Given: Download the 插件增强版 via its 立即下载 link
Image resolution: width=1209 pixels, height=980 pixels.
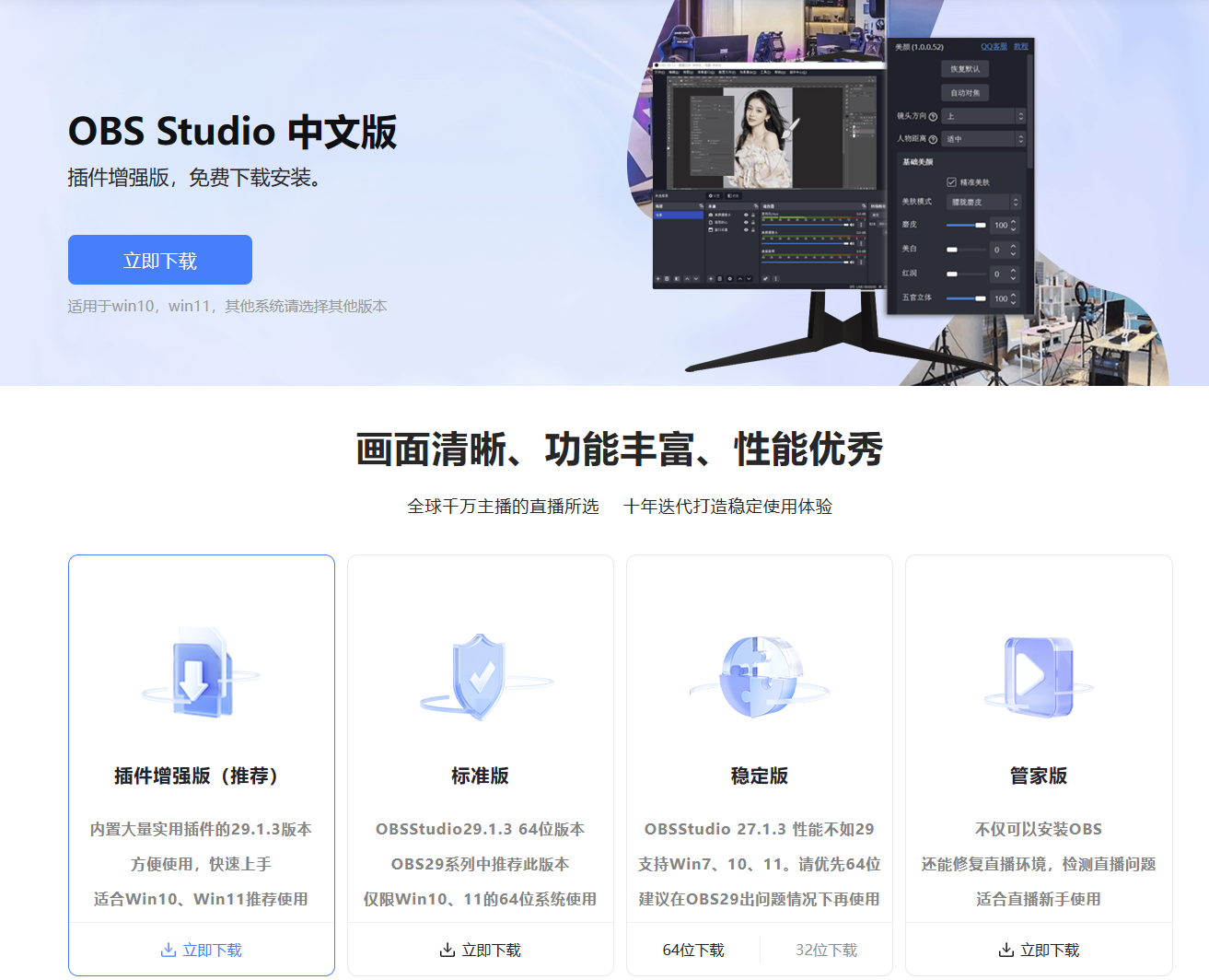Looking at the screenshot, I should click(x=202, y=950).
